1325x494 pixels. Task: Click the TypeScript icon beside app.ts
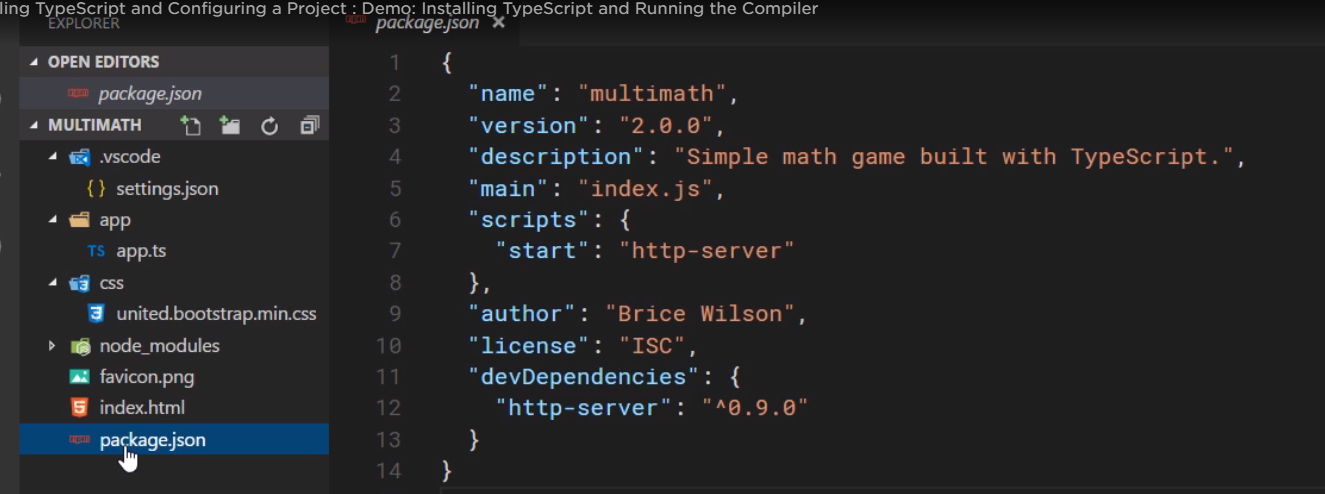(x=96, y=251)
